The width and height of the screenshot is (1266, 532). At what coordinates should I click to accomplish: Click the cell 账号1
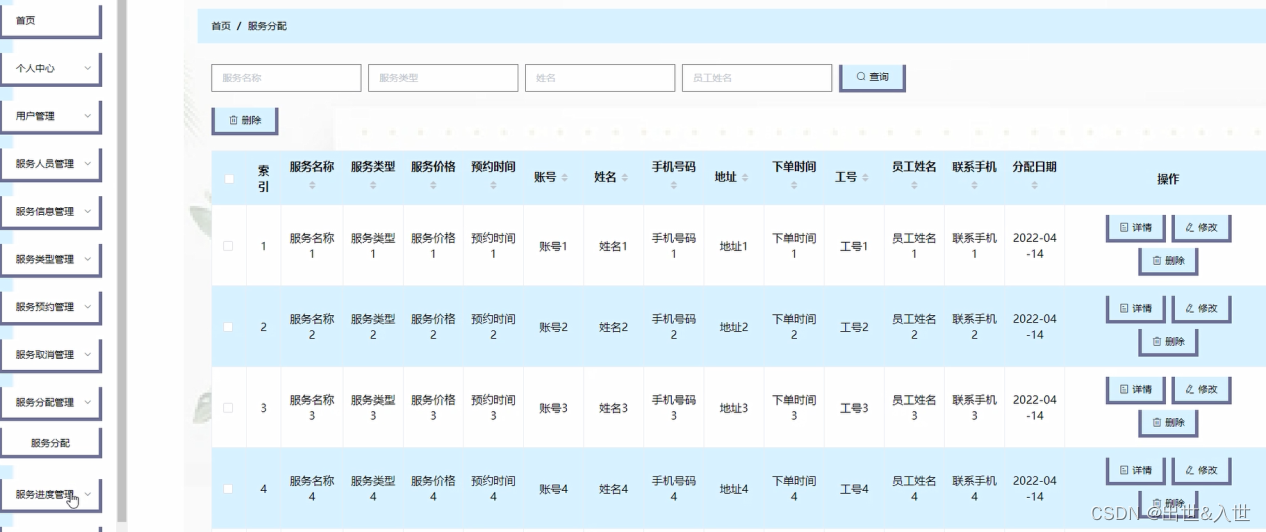553,246
